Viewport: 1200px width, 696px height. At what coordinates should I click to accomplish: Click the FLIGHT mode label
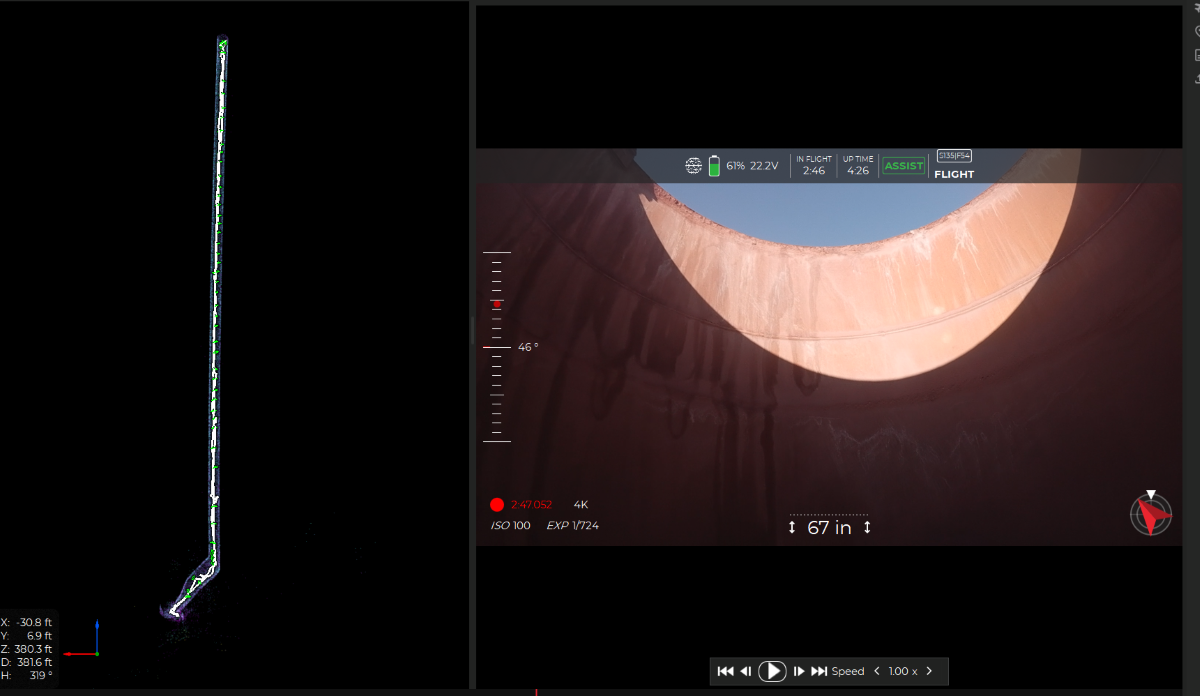[x=954, y=174]
